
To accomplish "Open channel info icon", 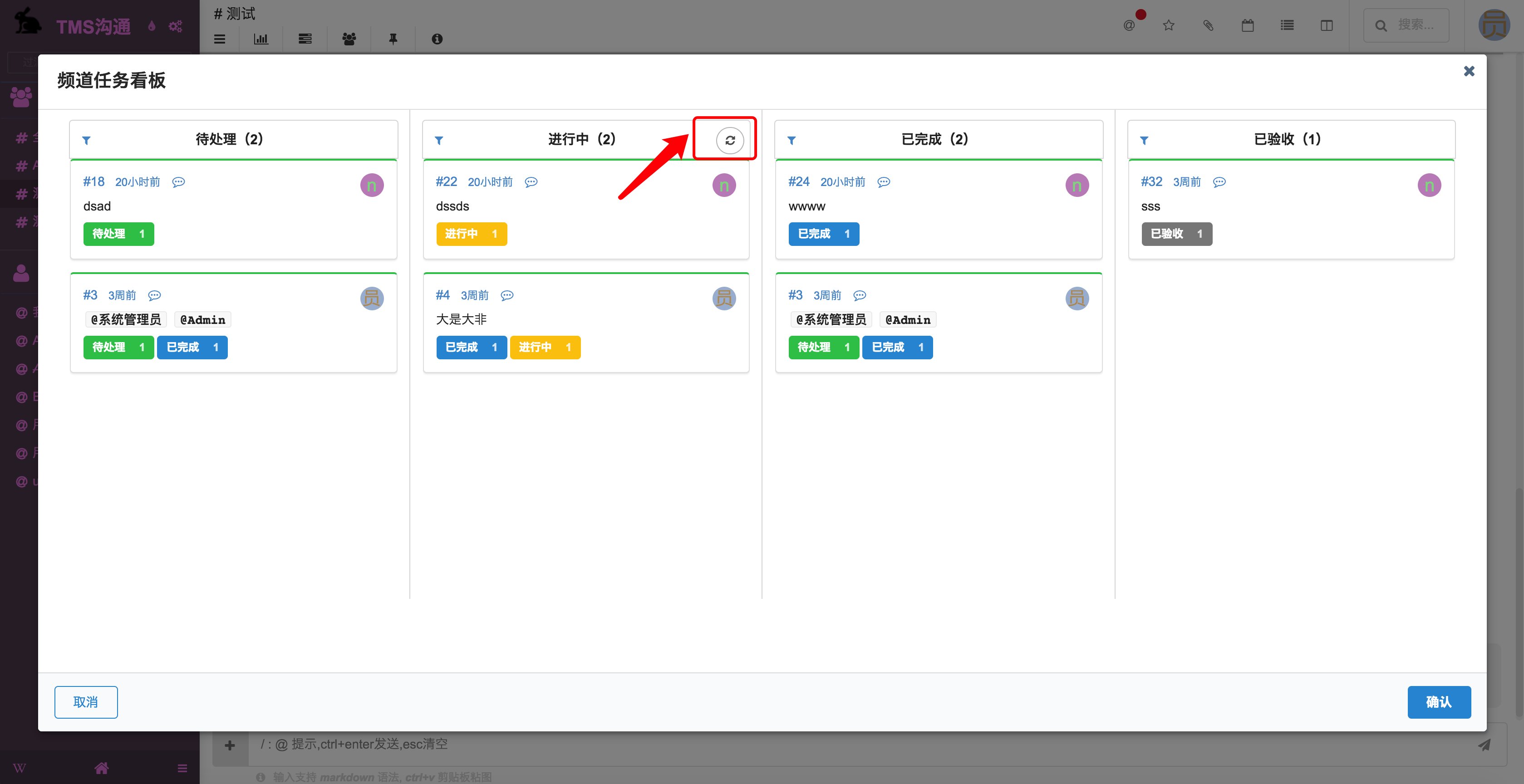I will tap(437, 39).
